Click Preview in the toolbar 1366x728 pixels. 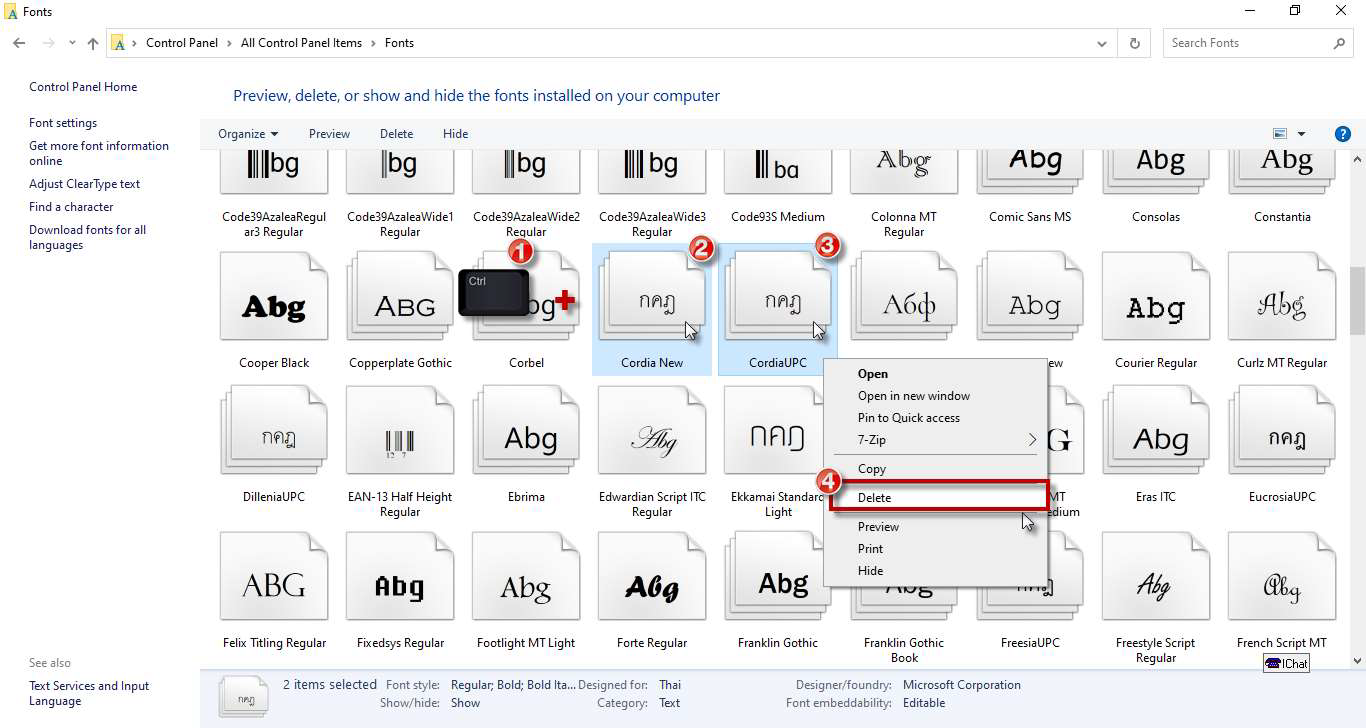click(x=329, y=134)
